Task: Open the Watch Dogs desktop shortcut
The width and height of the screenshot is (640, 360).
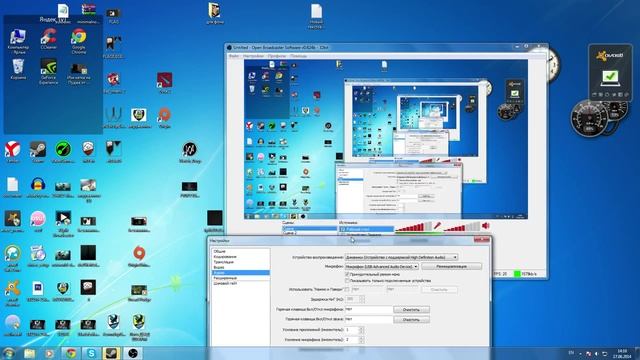Action: tap(190, 152)
